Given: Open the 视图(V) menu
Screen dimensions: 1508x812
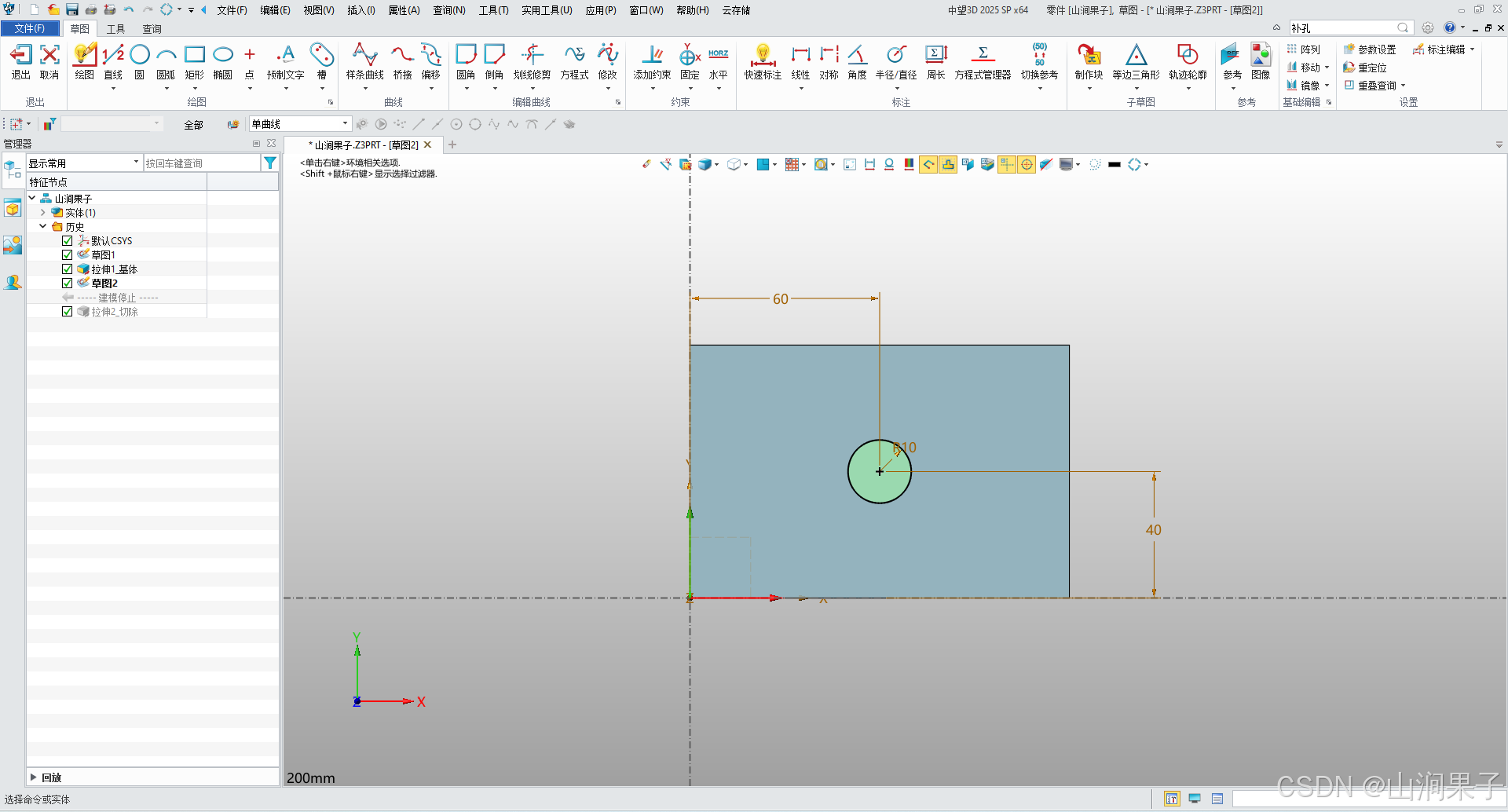Looking at the screenshot, I should (x=319, y=10).
